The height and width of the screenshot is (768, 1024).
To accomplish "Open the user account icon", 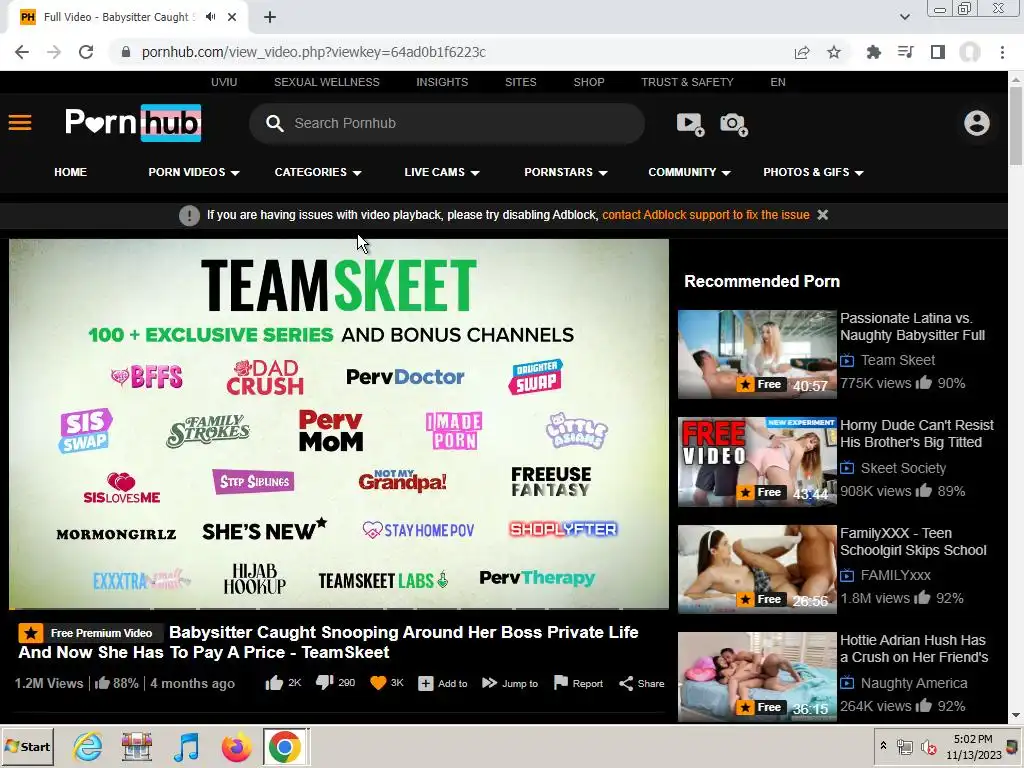I will [976, 123].
